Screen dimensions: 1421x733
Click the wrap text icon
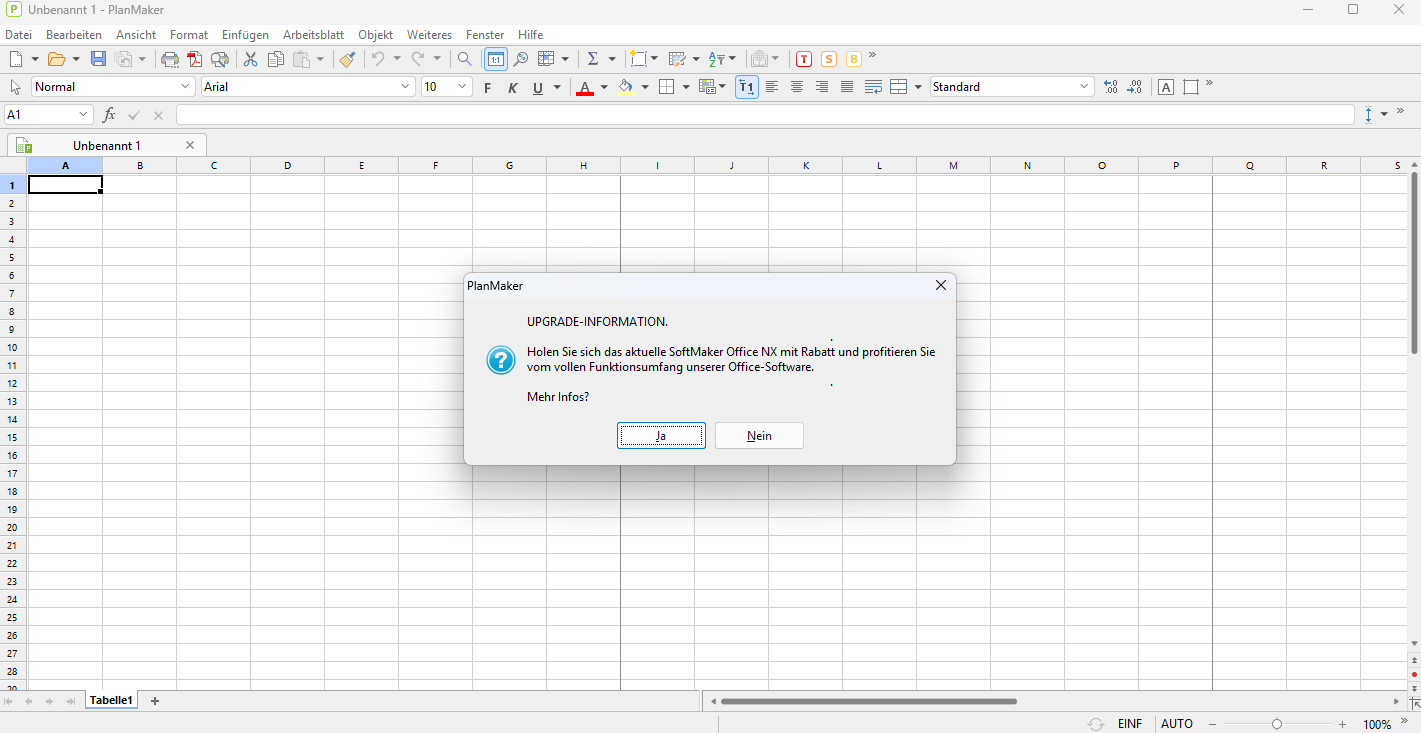point(873,87)
